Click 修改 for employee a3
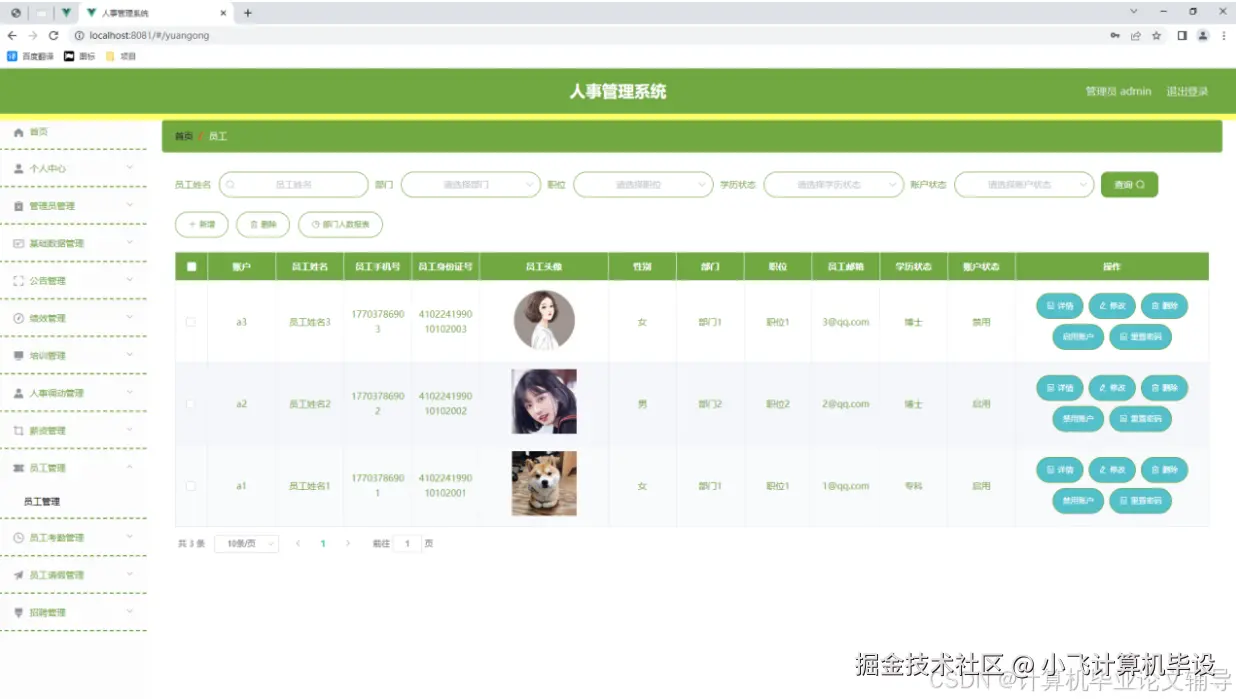 1112,305
